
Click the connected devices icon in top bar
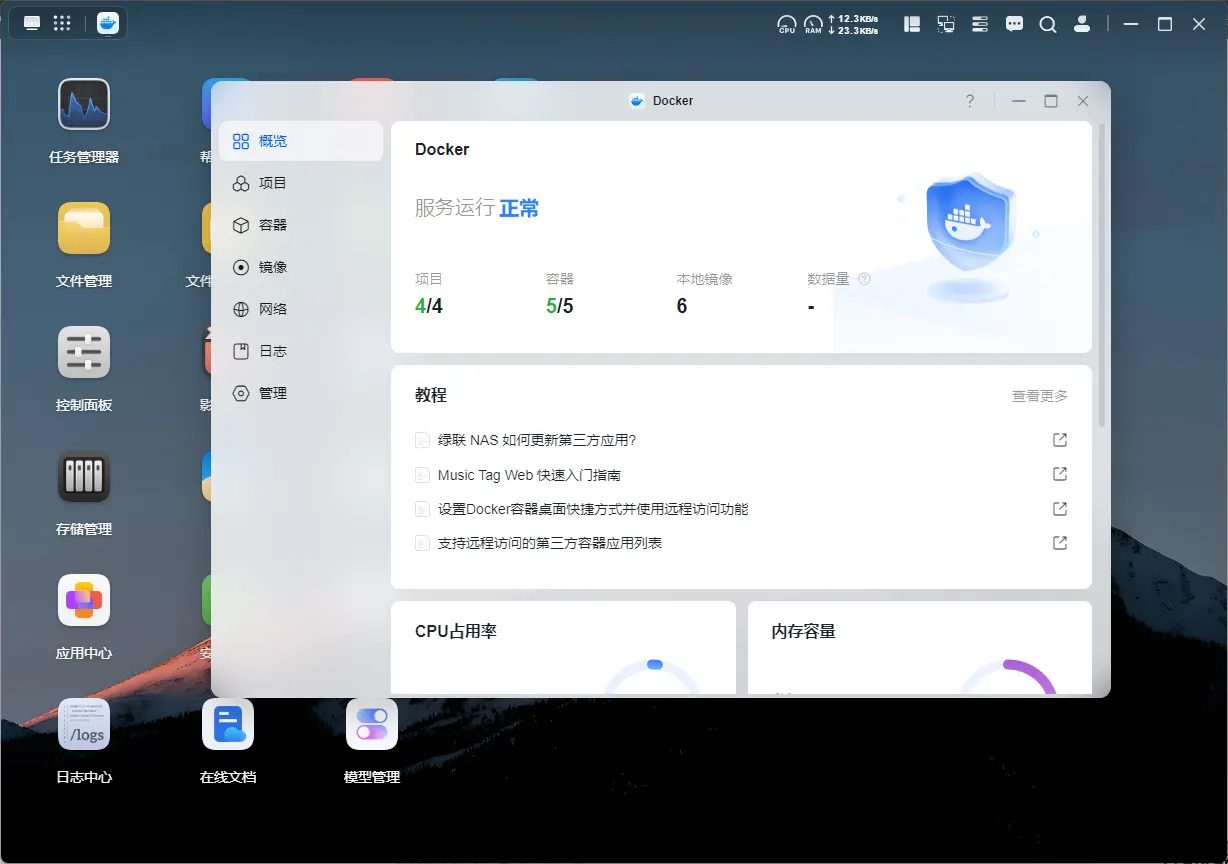coord(946,24)
